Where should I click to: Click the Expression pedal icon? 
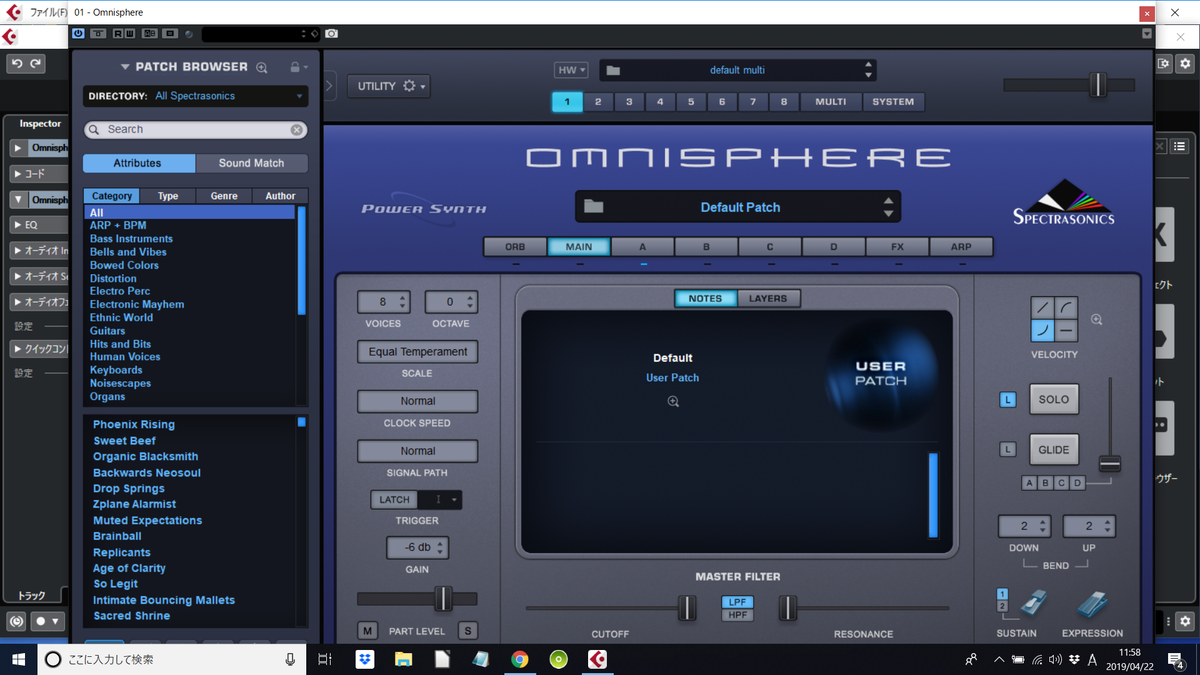(x=1092, y=605)
